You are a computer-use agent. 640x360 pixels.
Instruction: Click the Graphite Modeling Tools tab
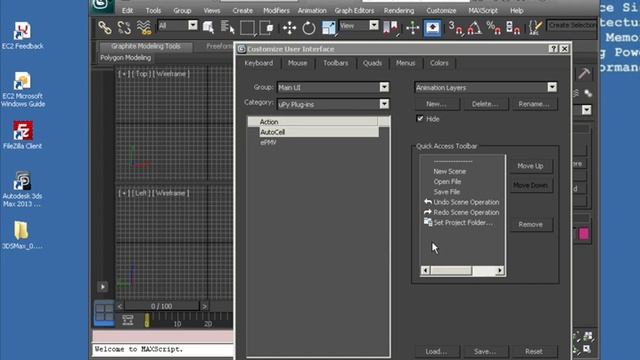pos(146,46)
